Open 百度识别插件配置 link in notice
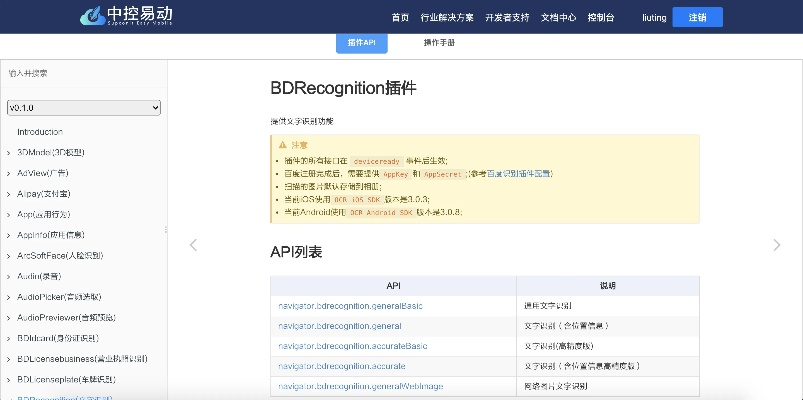 pyautogui.click(x=520, y=174)
